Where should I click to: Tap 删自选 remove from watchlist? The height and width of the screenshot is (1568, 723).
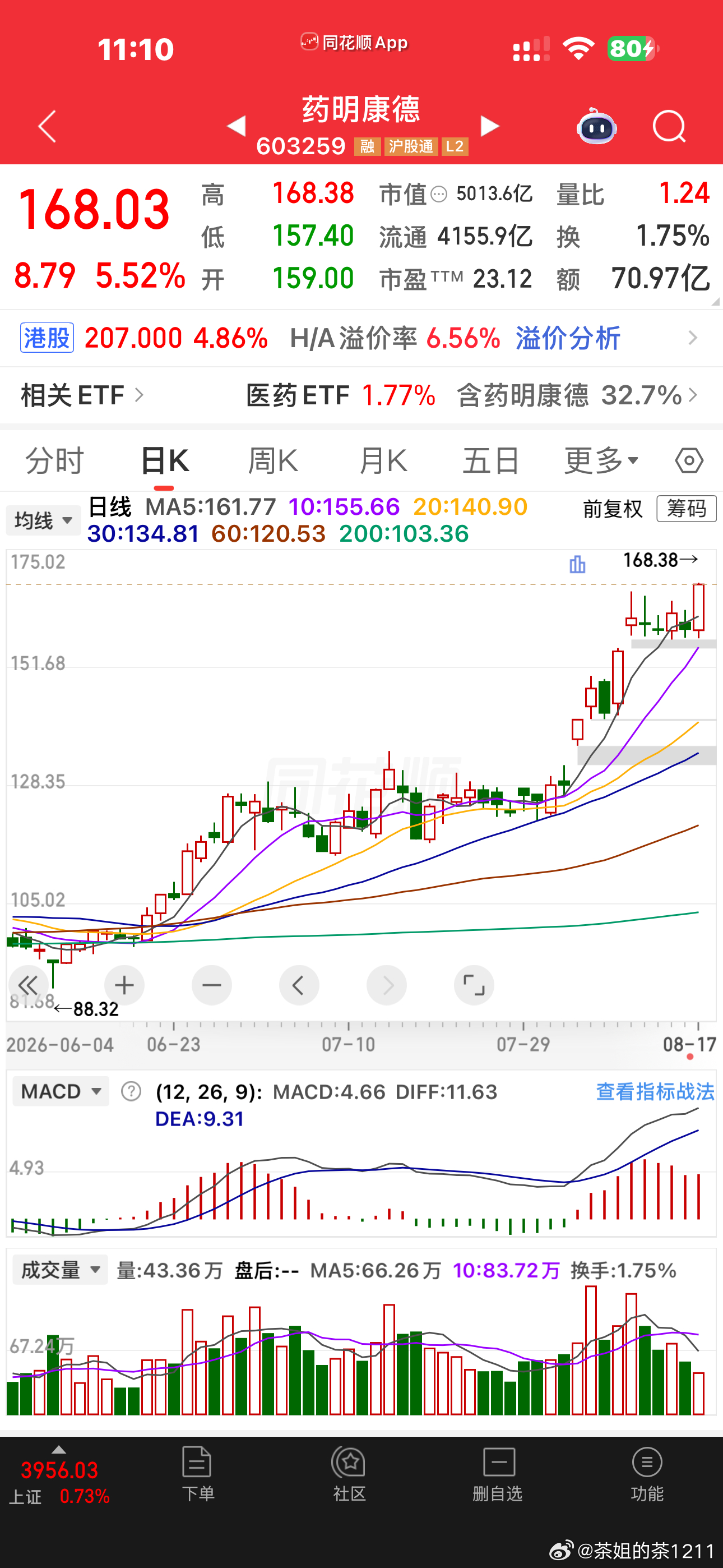click(x=498, y=1474)
